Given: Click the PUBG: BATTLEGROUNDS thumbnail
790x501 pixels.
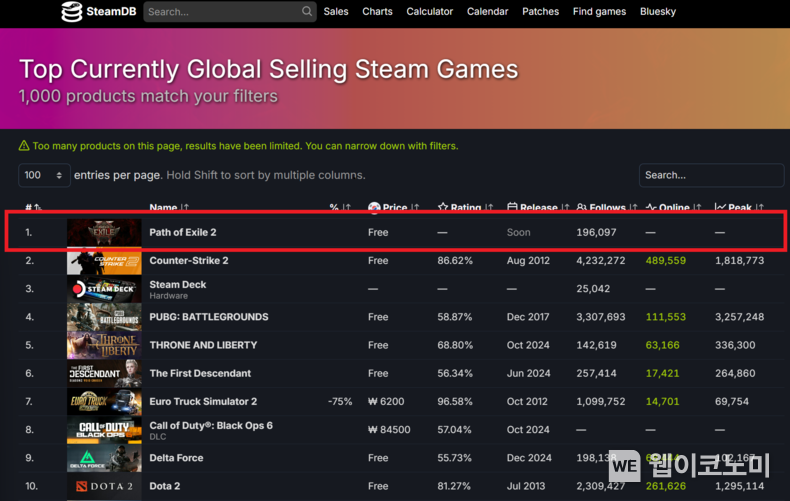Looking at the screenshot, I should 104,317.
